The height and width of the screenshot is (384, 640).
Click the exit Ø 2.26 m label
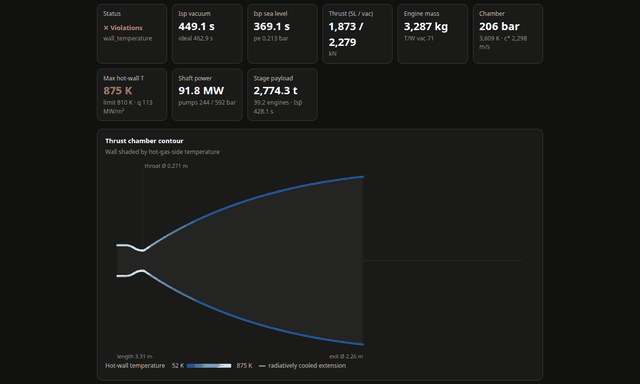[346, 356]
